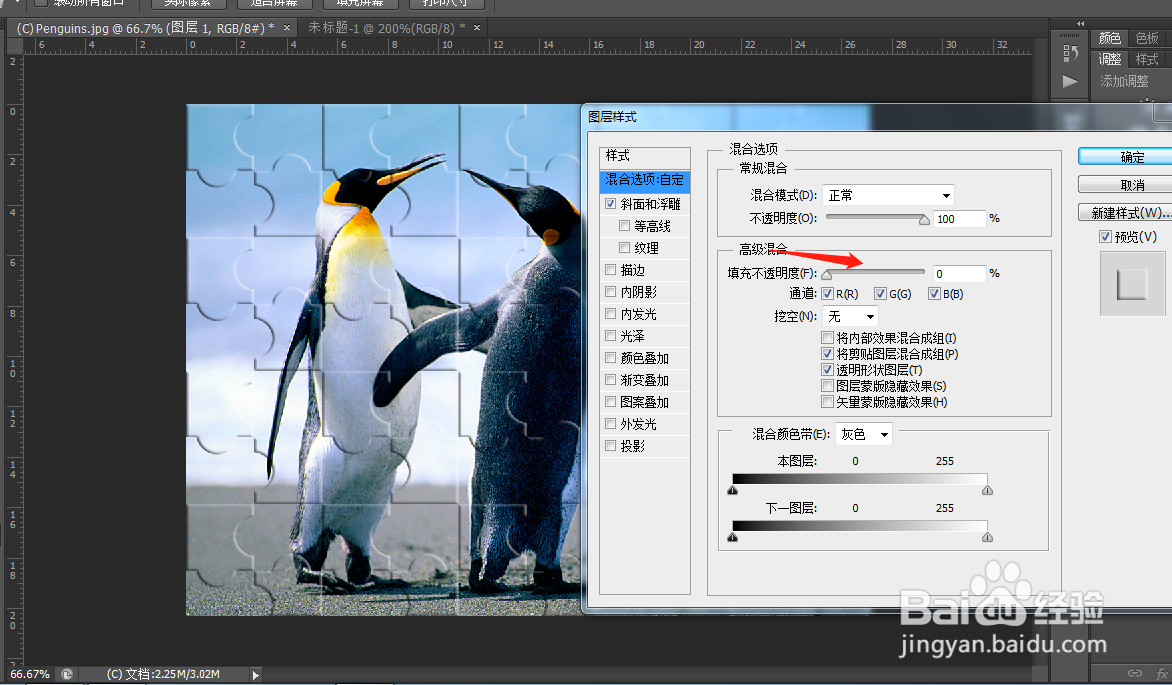
Task: Enable the 等高线 checkbox
Action: pyautogui.click(x=624, y=225)
